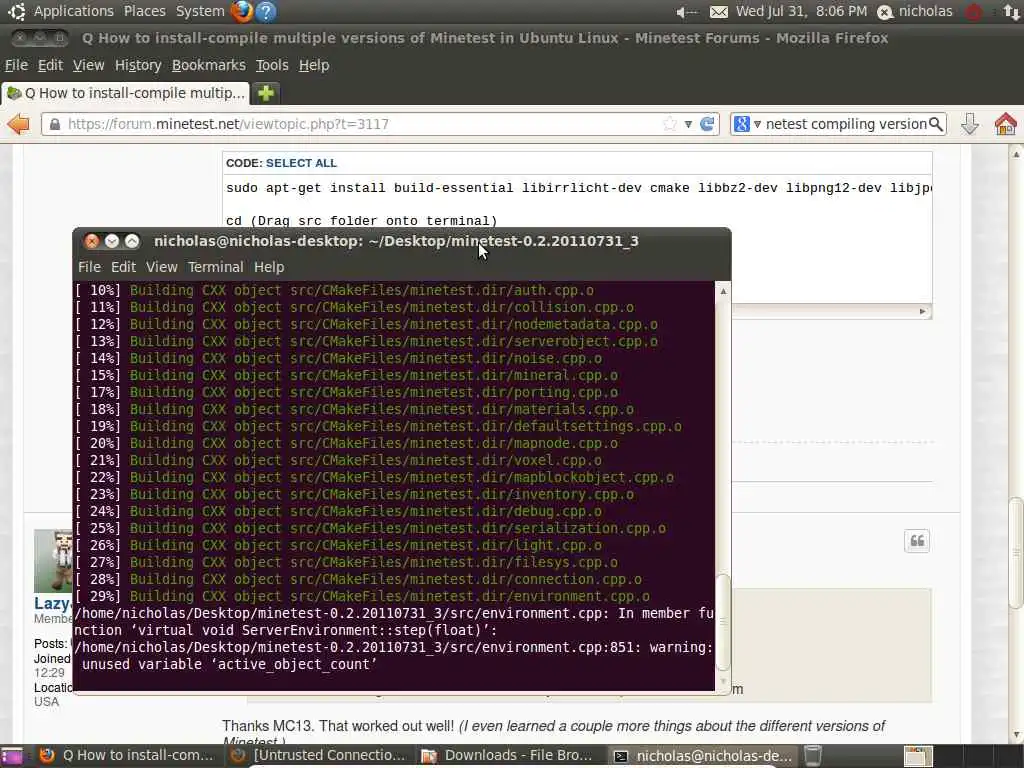The height and width of the screenshot is (768, 1024).
Task: Switch to Firefox 'Q How to install-com...' taskbar button
Action: 128,756
